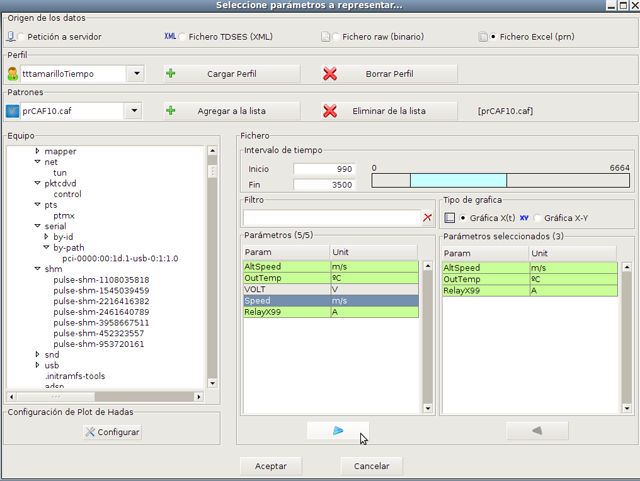Select pulse-shm-1108035818 tree item
The image size is (640, 481).
point(101,280)
